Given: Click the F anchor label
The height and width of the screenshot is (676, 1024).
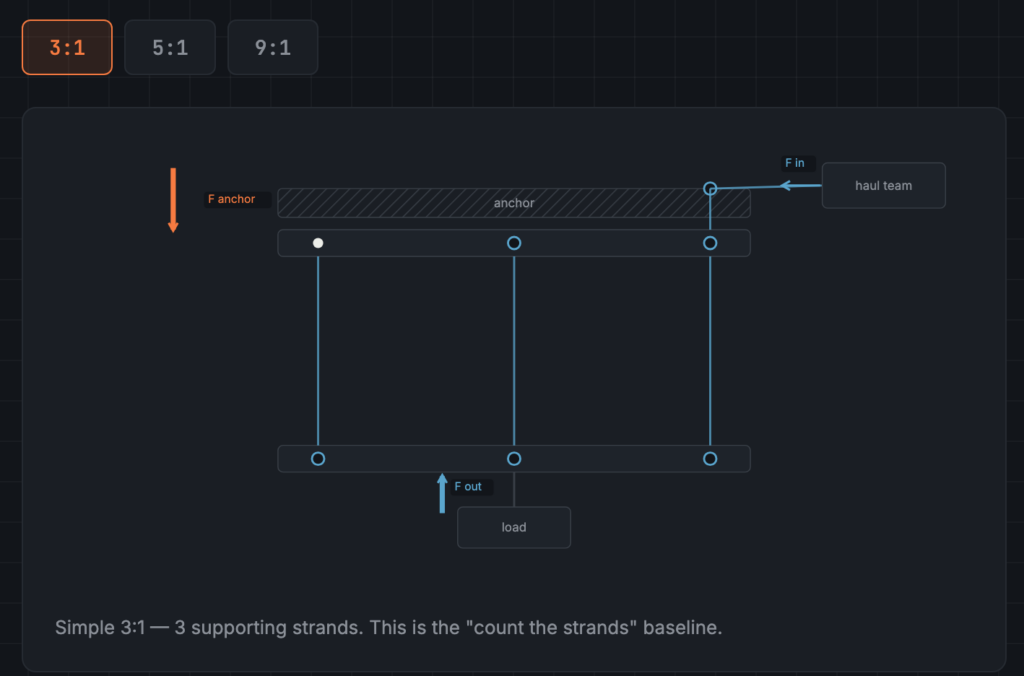Looking at the screenshot, I should click(x=232, y=199).
